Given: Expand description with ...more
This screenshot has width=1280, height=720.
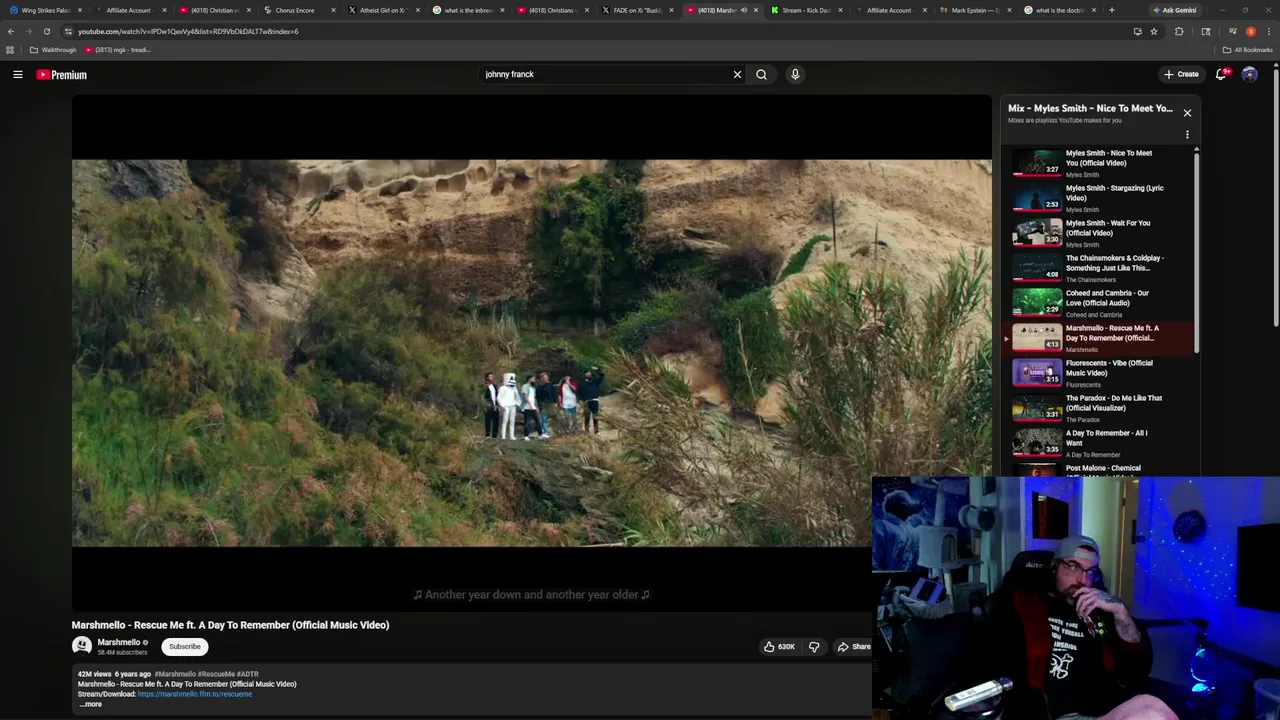Looking at the screenshot, I should click(91, 704).
